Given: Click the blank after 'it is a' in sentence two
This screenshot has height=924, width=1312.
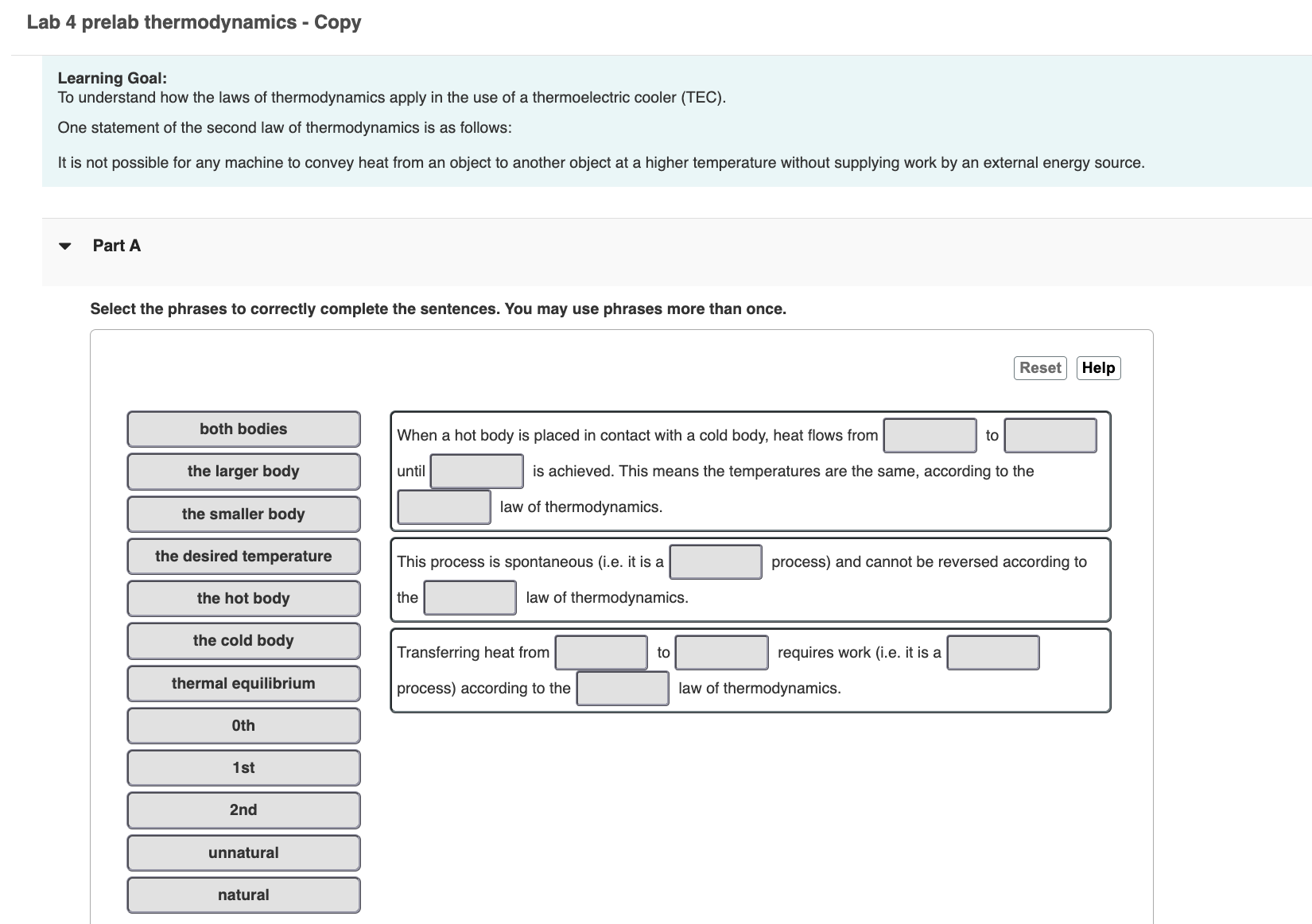Looking at the screenshot, I should (x=715, y=561).
